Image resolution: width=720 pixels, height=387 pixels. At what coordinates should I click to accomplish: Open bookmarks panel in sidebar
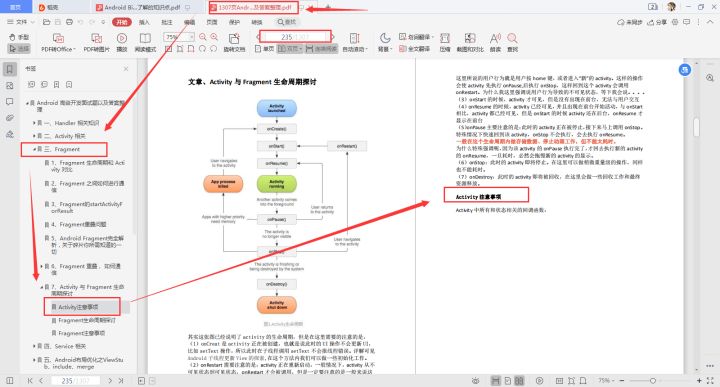tap(9, 69)
